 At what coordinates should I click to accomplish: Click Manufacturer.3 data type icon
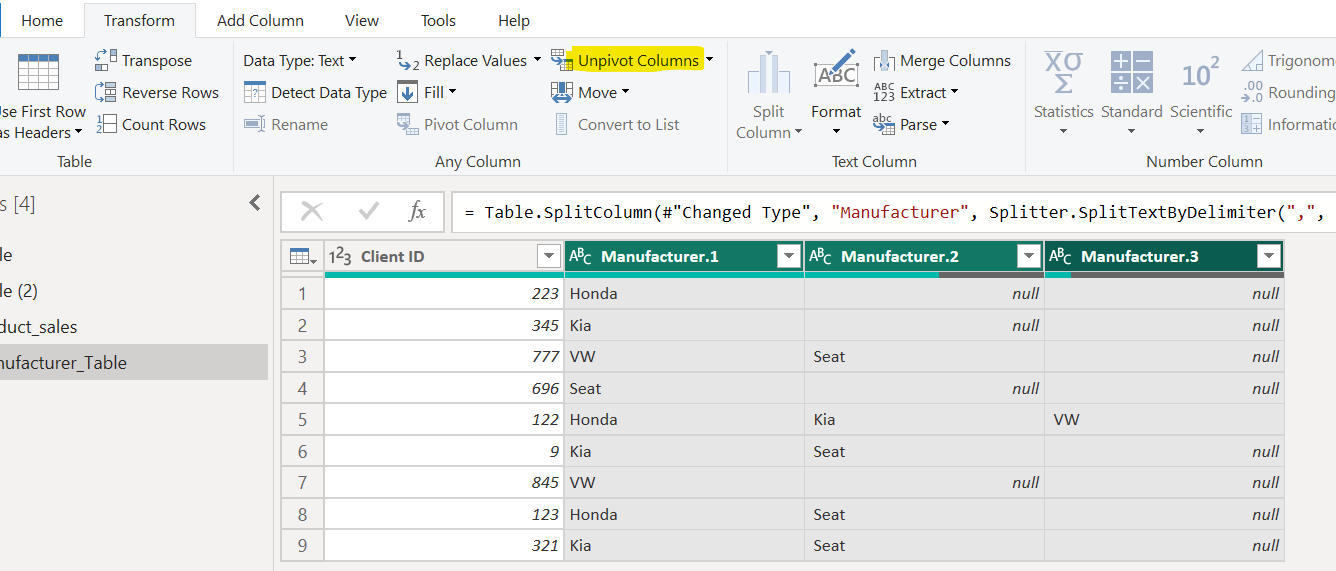tap(1061, 257)
